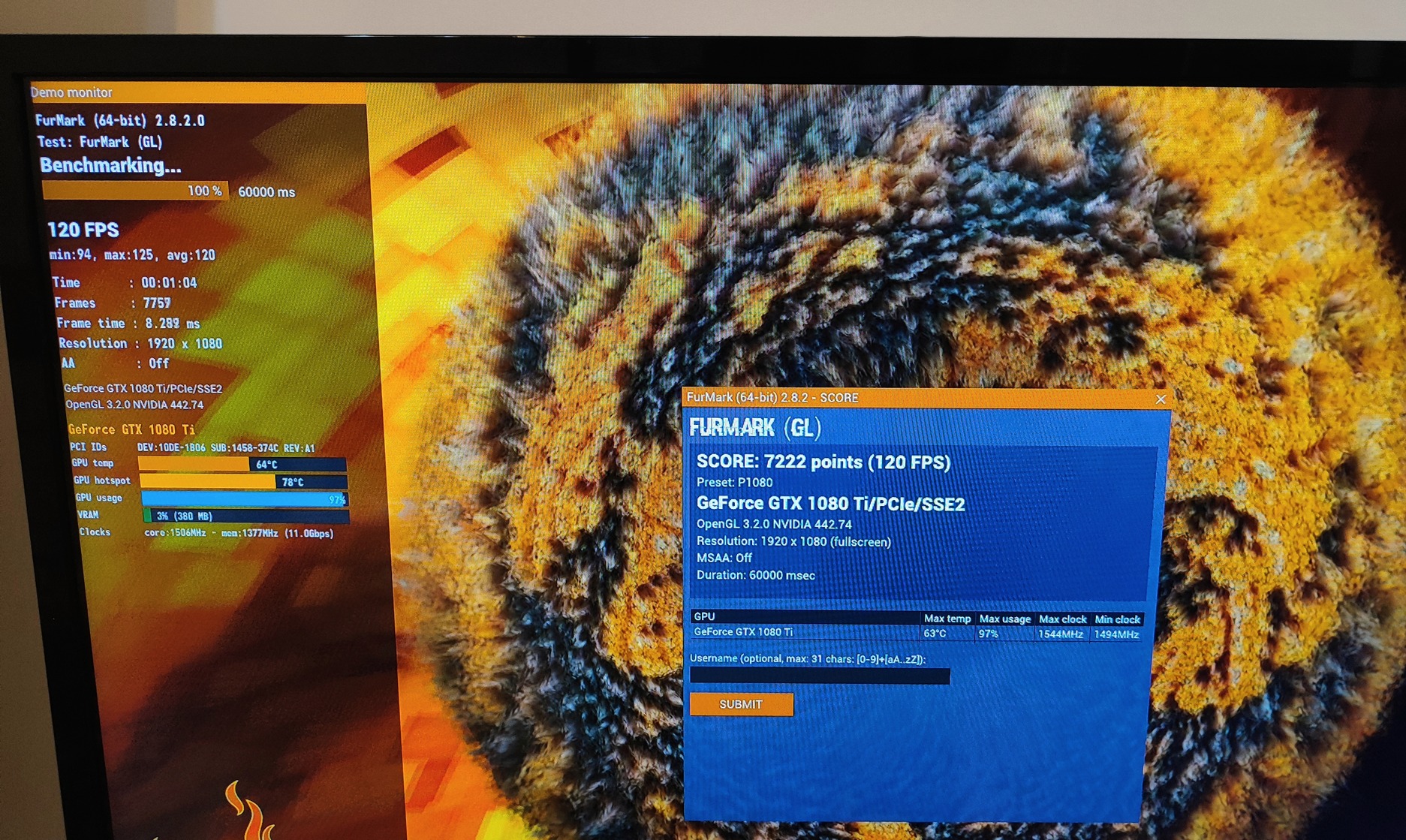
Task: Click the benchmark 100 % progress bar
Action: (x=135, y=191)
